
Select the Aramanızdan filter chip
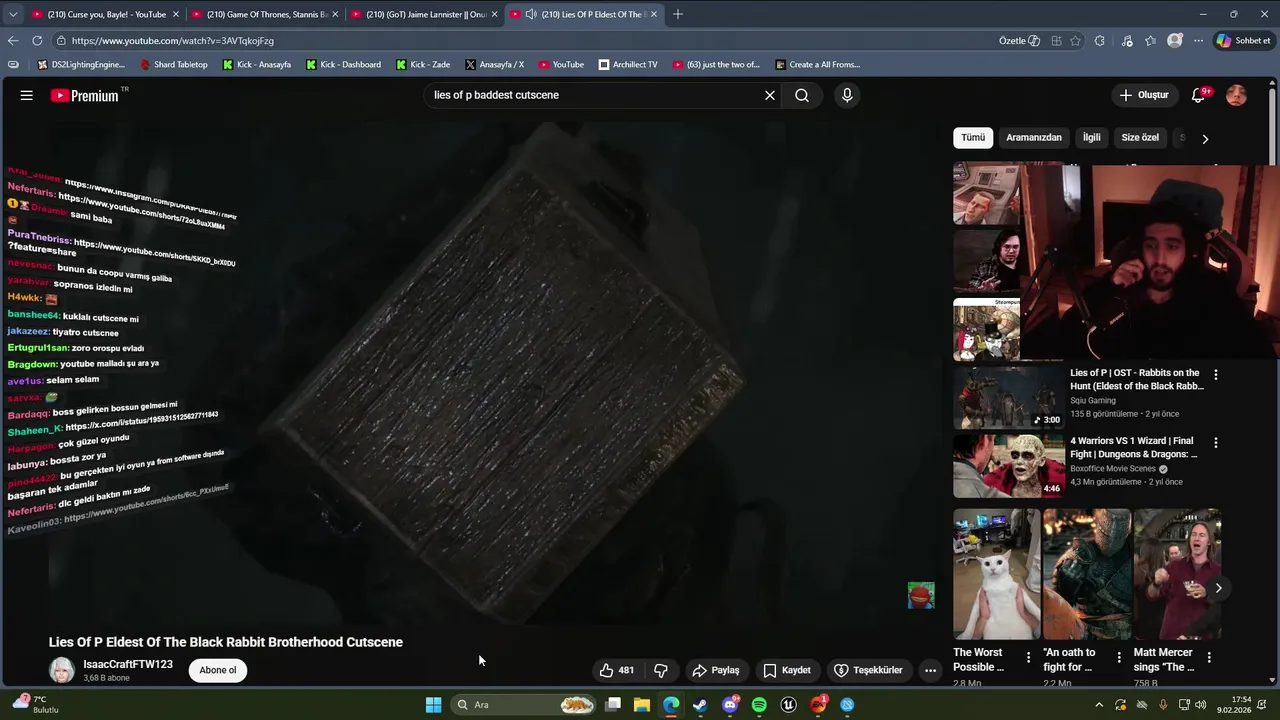(x=1034, y=138)
